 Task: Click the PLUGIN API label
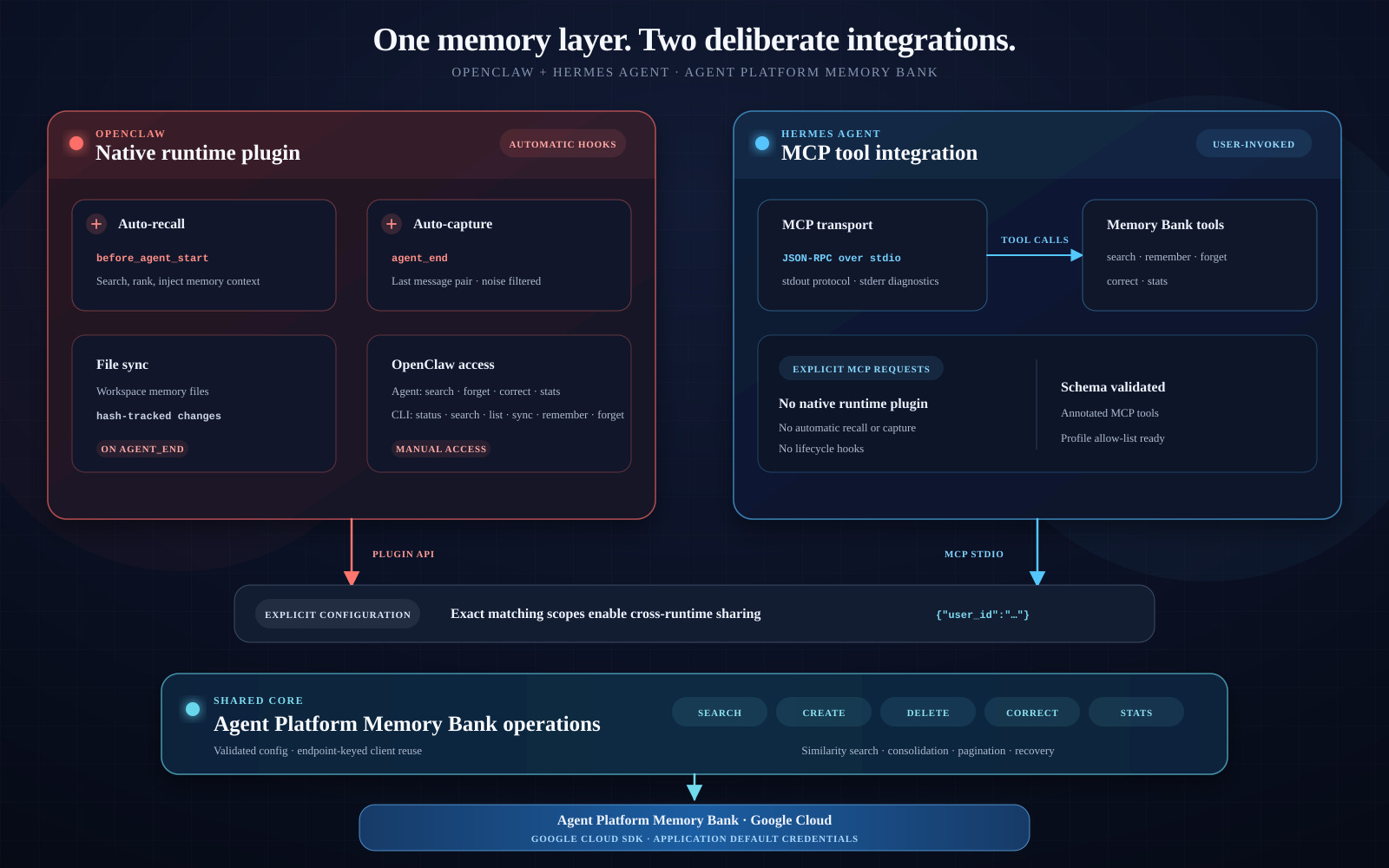click(x=404, y=554)
